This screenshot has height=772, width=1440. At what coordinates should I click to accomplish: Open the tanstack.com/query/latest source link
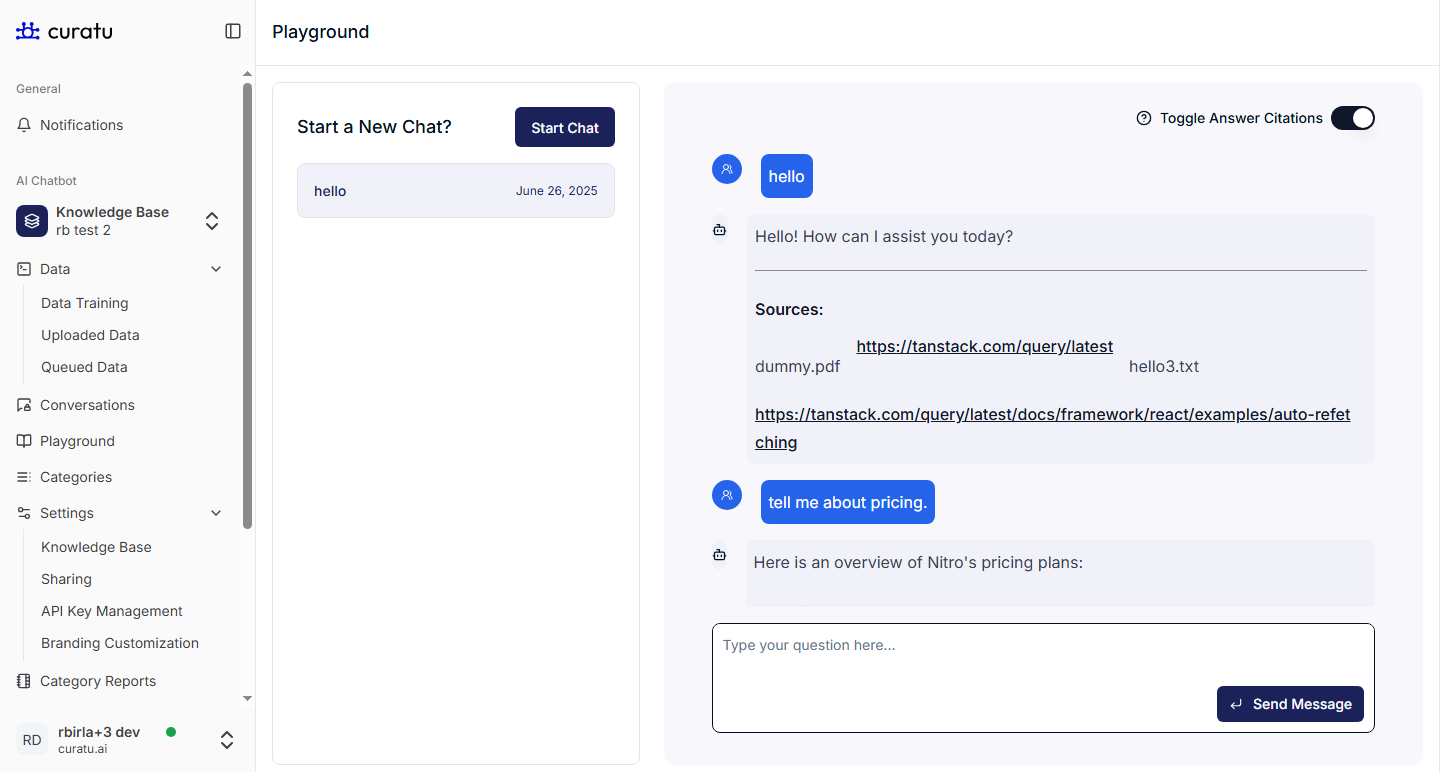[984, 346]
